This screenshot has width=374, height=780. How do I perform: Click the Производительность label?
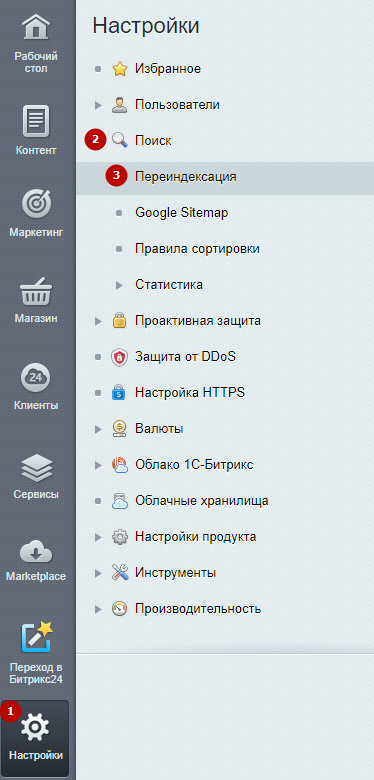pos(198,609)
